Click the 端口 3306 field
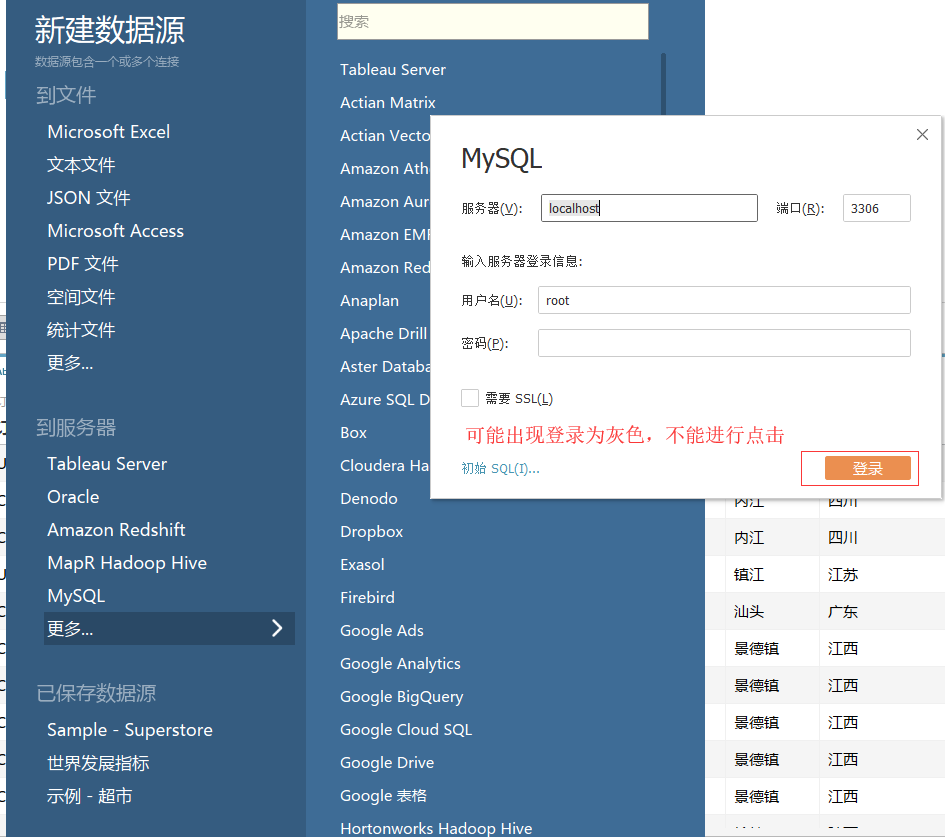The width and height of the screenshot is (945, 837). (876, 208)
